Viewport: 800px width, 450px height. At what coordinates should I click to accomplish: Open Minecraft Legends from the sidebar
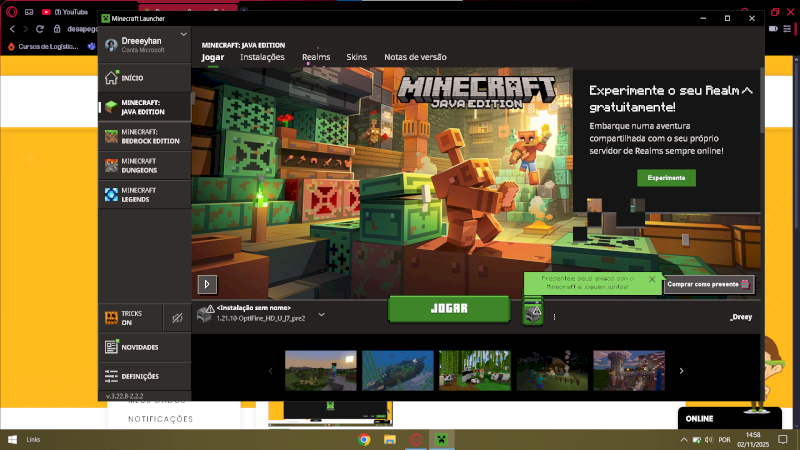click(x=111, y=195)
